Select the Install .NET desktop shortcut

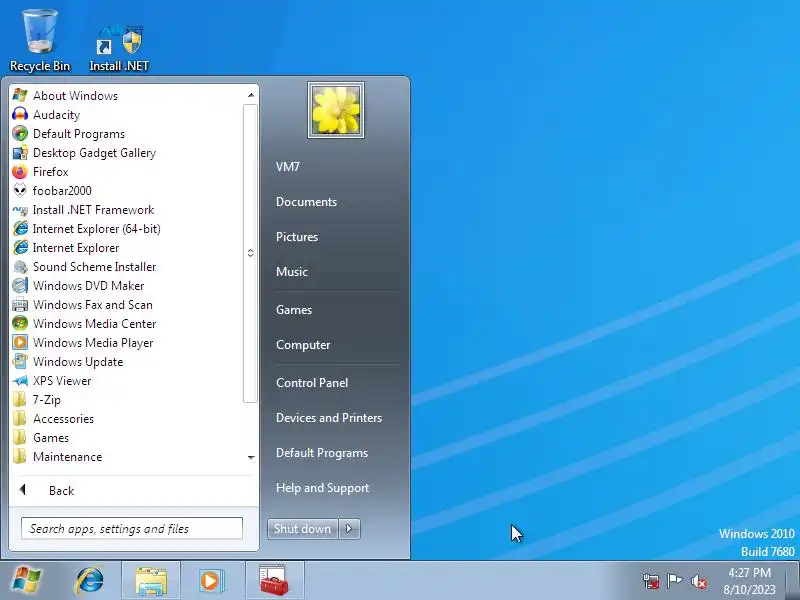click(x=119, y=47)
